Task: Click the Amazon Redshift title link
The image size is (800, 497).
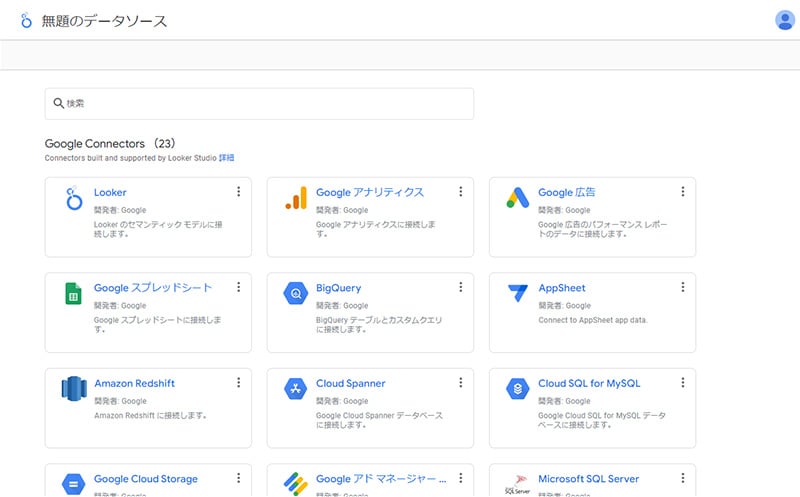Action: pyautogui.click(x=134, y=383)
